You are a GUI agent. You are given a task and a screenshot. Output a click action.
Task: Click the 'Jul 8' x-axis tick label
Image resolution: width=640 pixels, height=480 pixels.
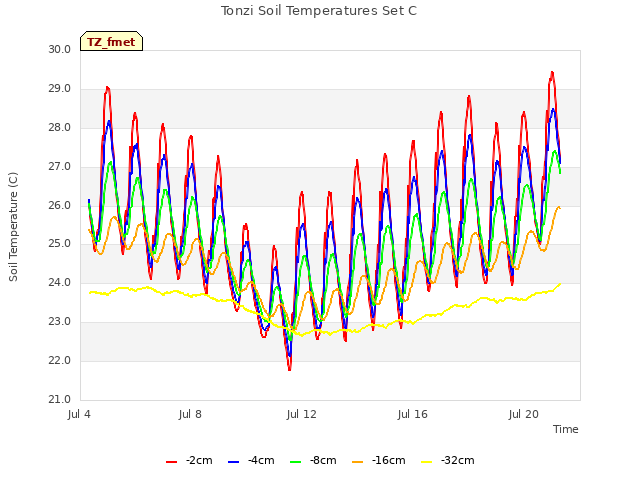190,414
